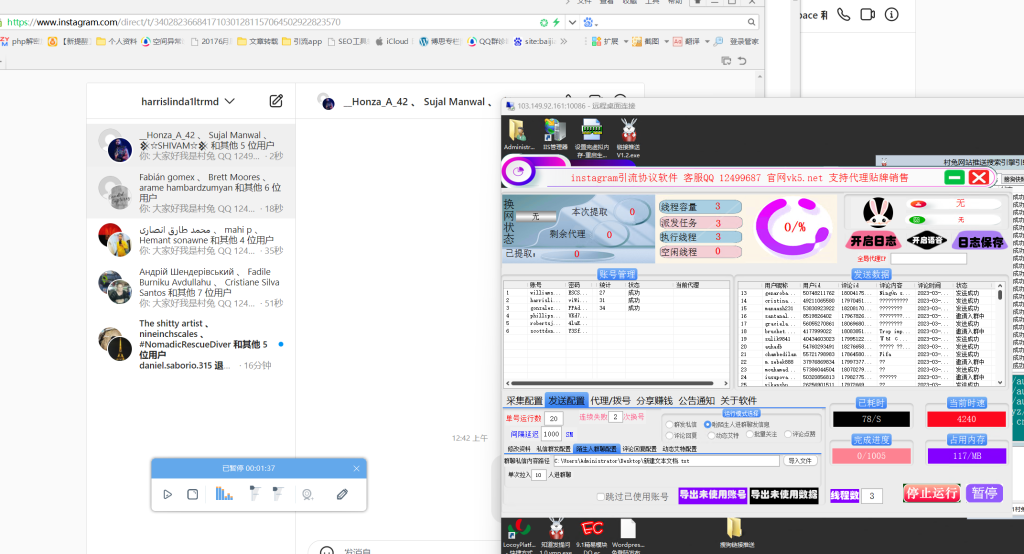1024x554 pixels.
Task: Open 评论回复配置 sub-tab
Action: click(639, 449)
